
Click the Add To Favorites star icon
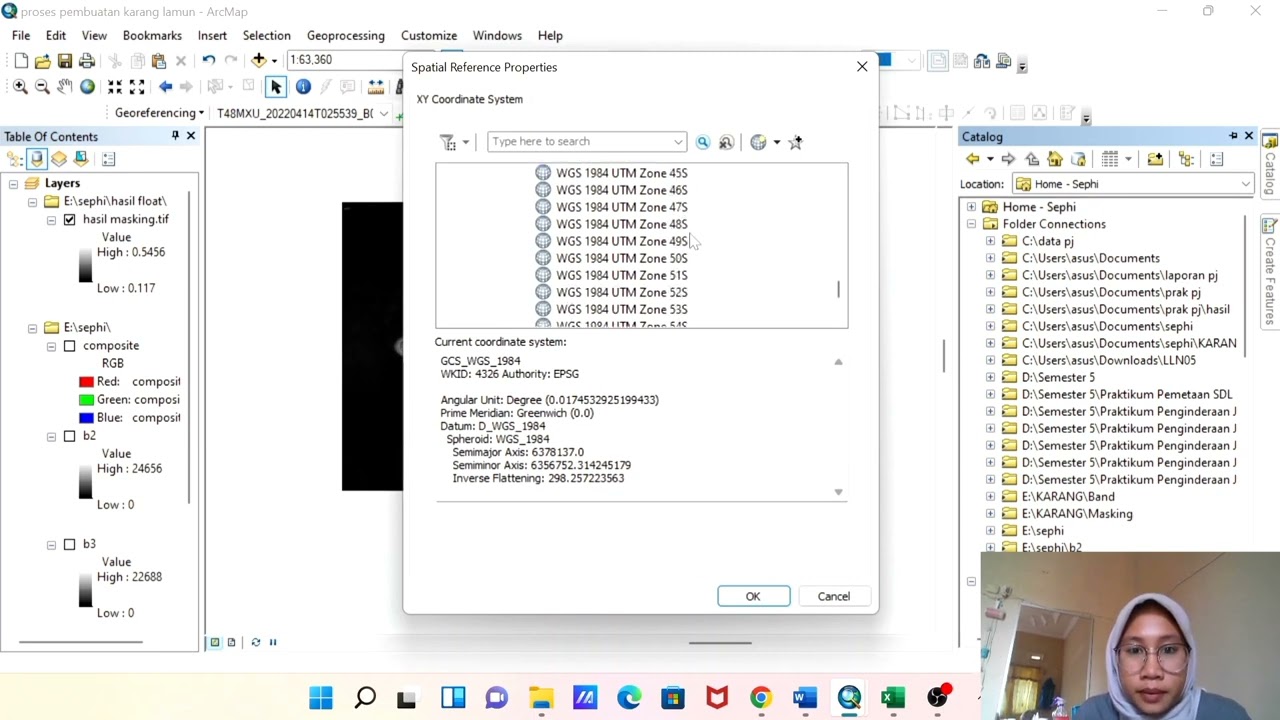(796, 142)
